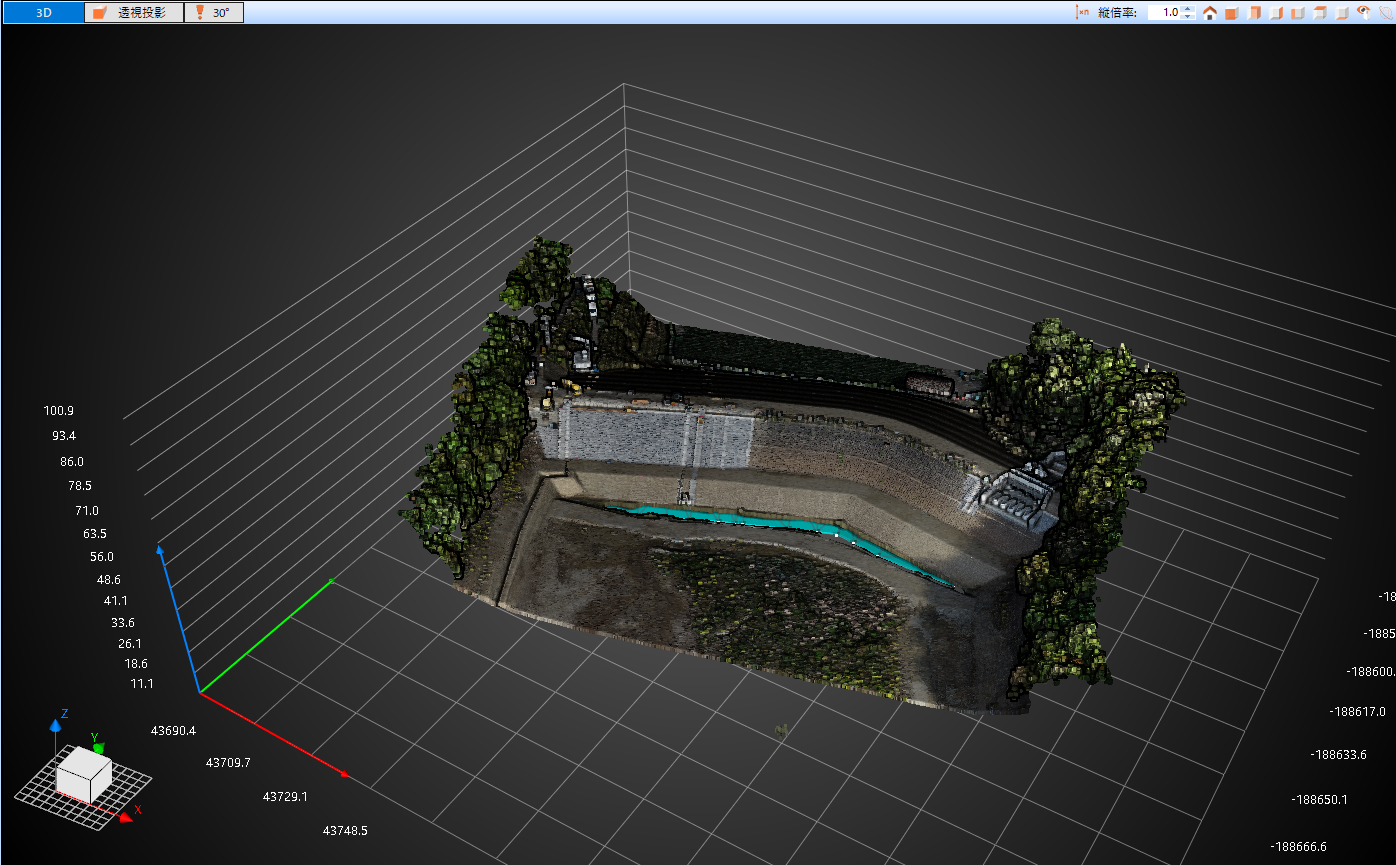Select the right side view cube icon
The height and width of the screenshot is (865, 1396).
(1276, 13)
